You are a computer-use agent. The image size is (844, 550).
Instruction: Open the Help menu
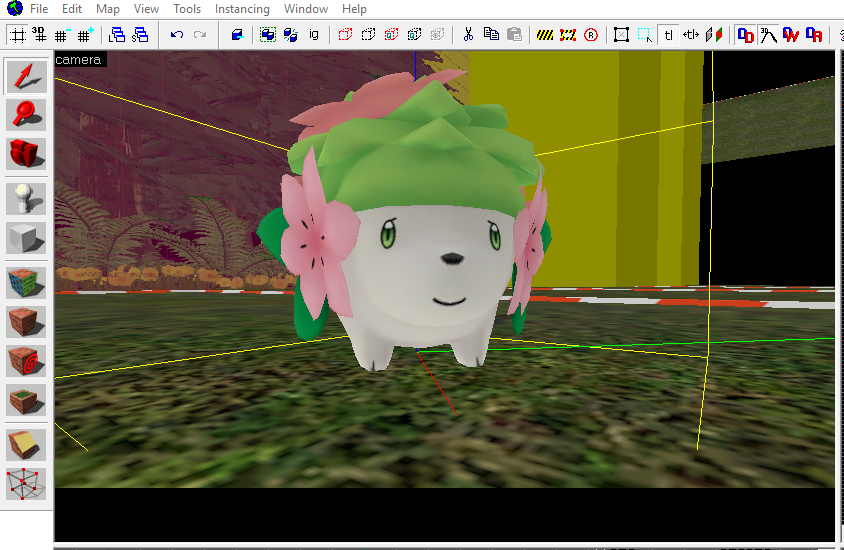coord(354,9)
